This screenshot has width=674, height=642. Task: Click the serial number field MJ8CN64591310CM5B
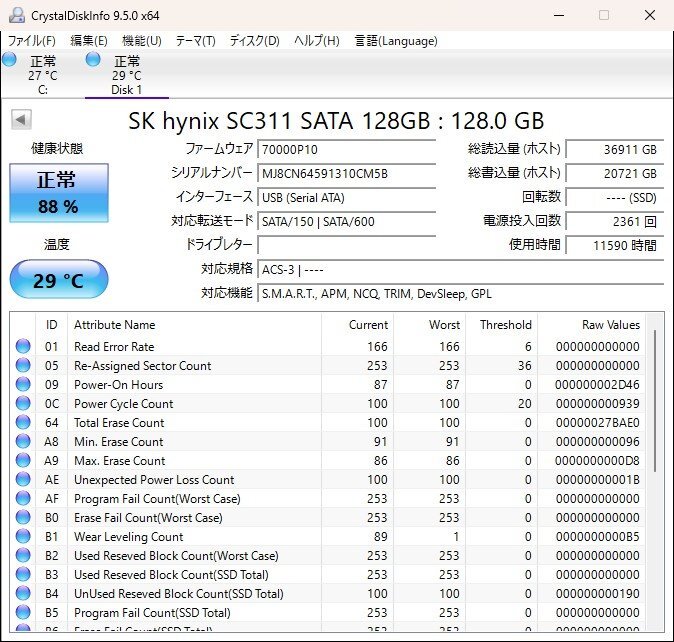pos(346,174)
